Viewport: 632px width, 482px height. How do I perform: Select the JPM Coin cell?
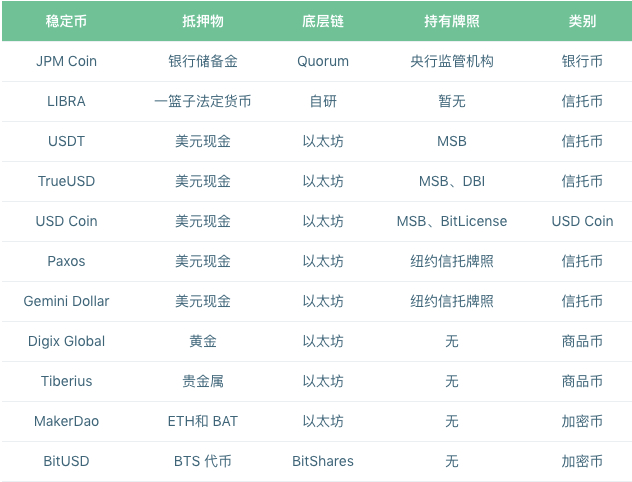pyautogui.click(x=66, y=61)
